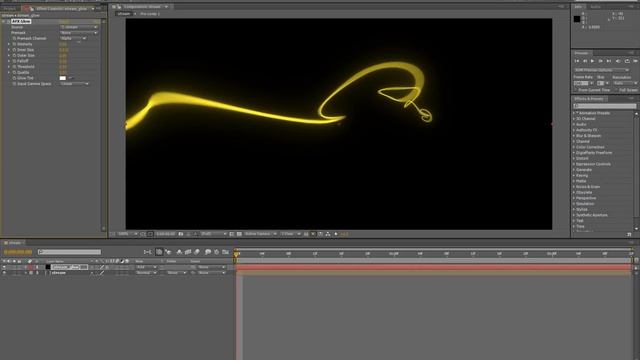Select the Preview panel tab

[581, 53]
